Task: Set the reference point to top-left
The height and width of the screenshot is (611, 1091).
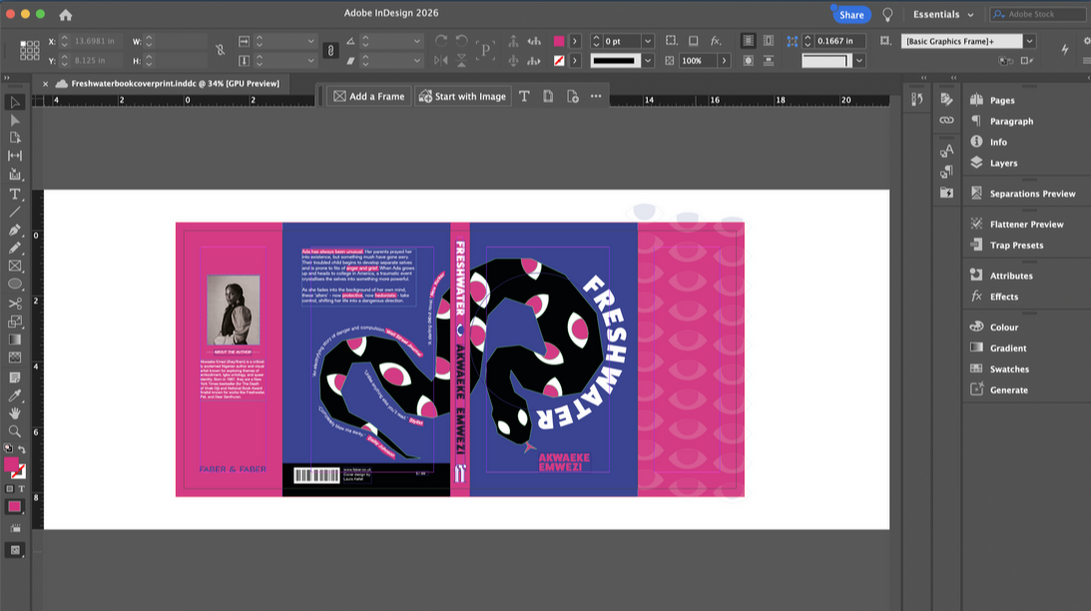Action: pyautogui.click(x=23, y=43)
